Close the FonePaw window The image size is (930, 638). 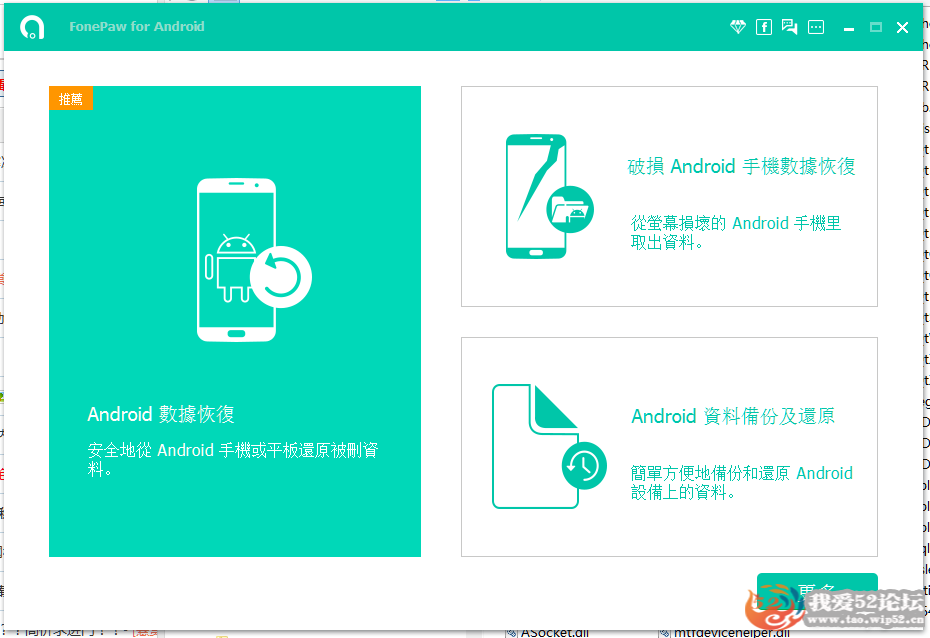[x=902, y=27]
